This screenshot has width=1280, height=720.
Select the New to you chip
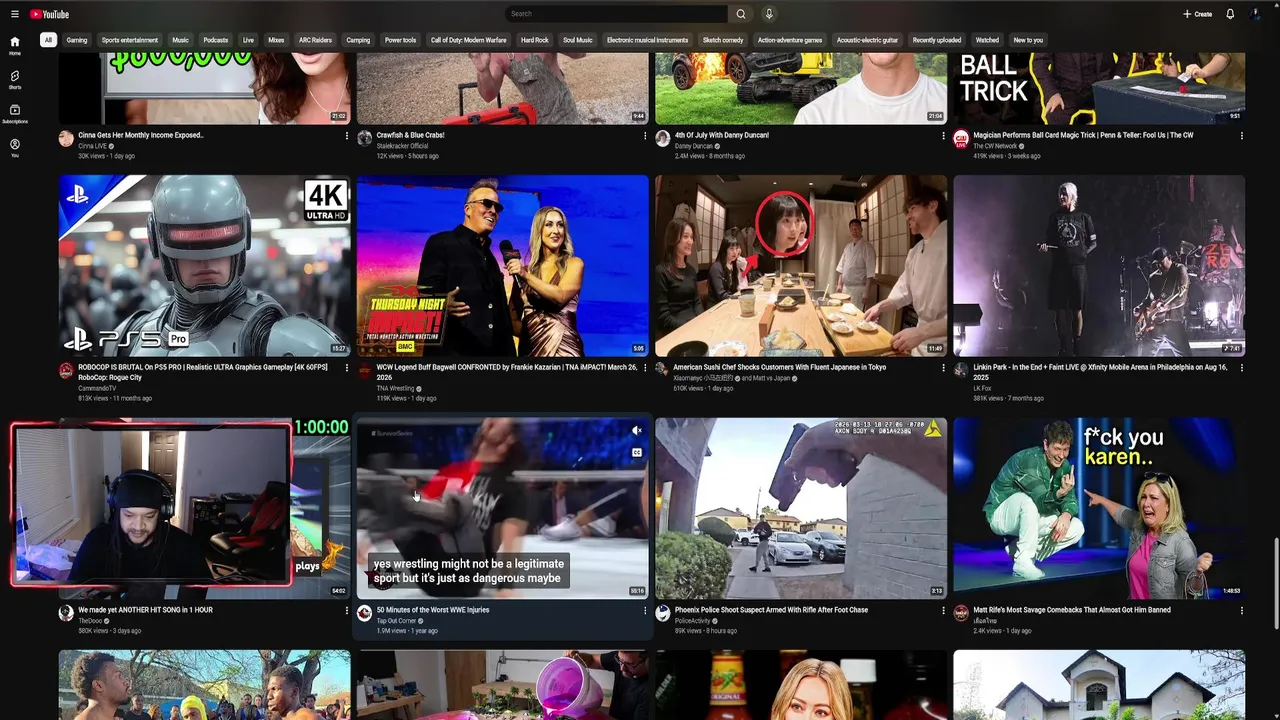click(1028, 40)
